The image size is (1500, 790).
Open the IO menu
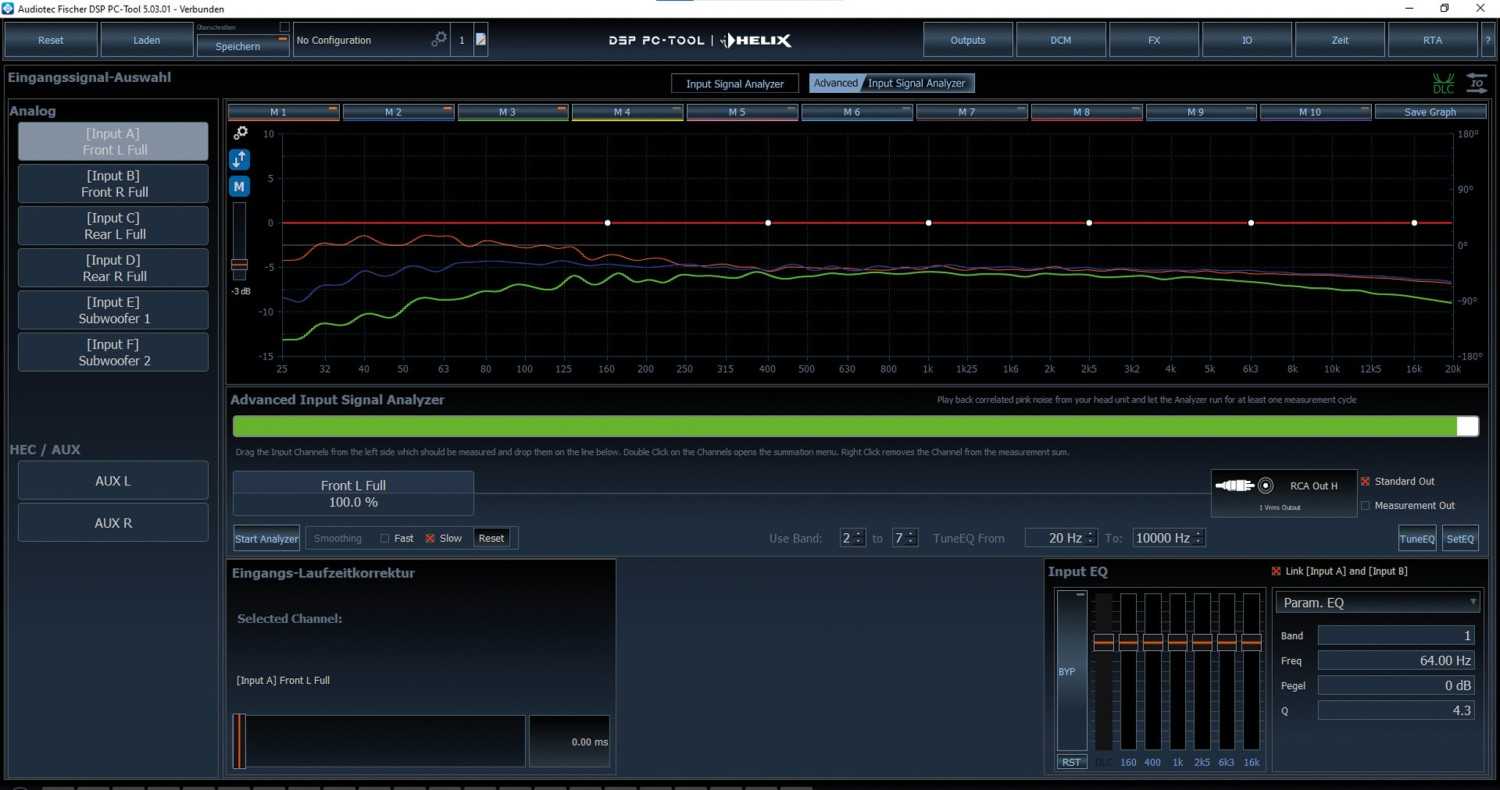[1247, 40]
